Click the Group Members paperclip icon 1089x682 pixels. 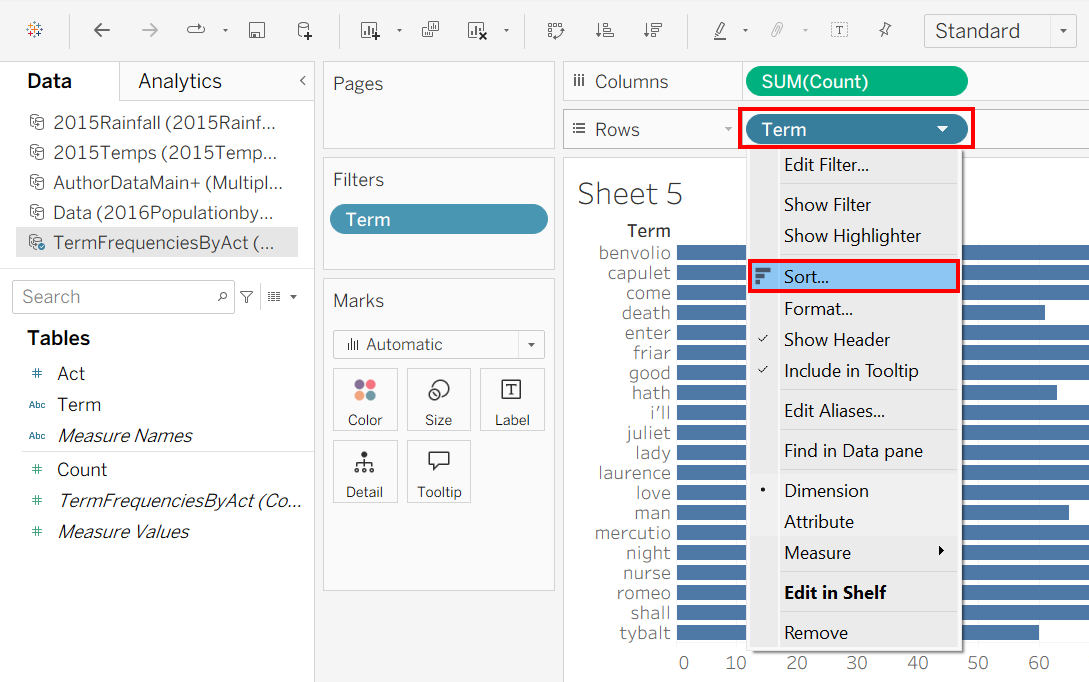(x=777, y=30)
